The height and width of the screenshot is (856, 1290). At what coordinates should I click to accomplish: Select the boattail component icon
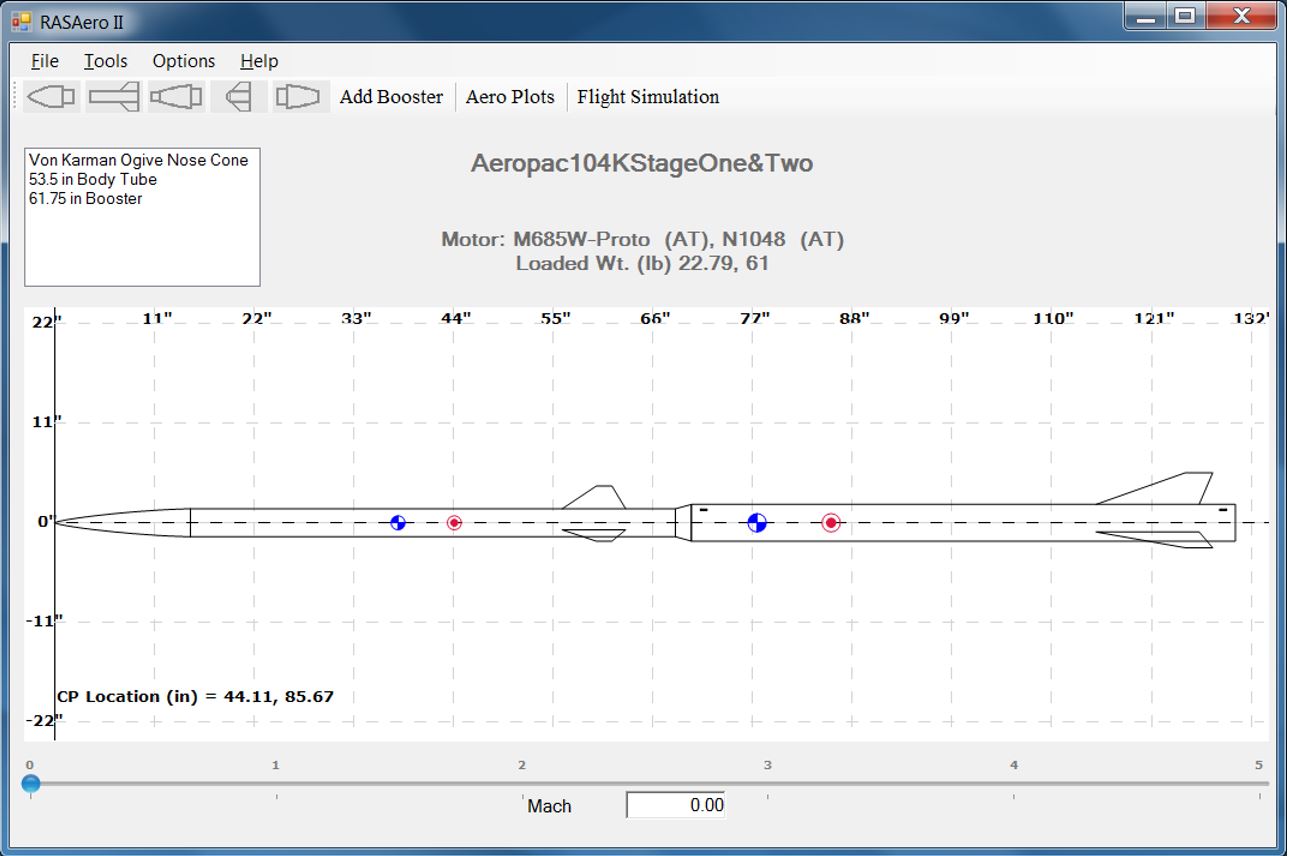(301, 97)
